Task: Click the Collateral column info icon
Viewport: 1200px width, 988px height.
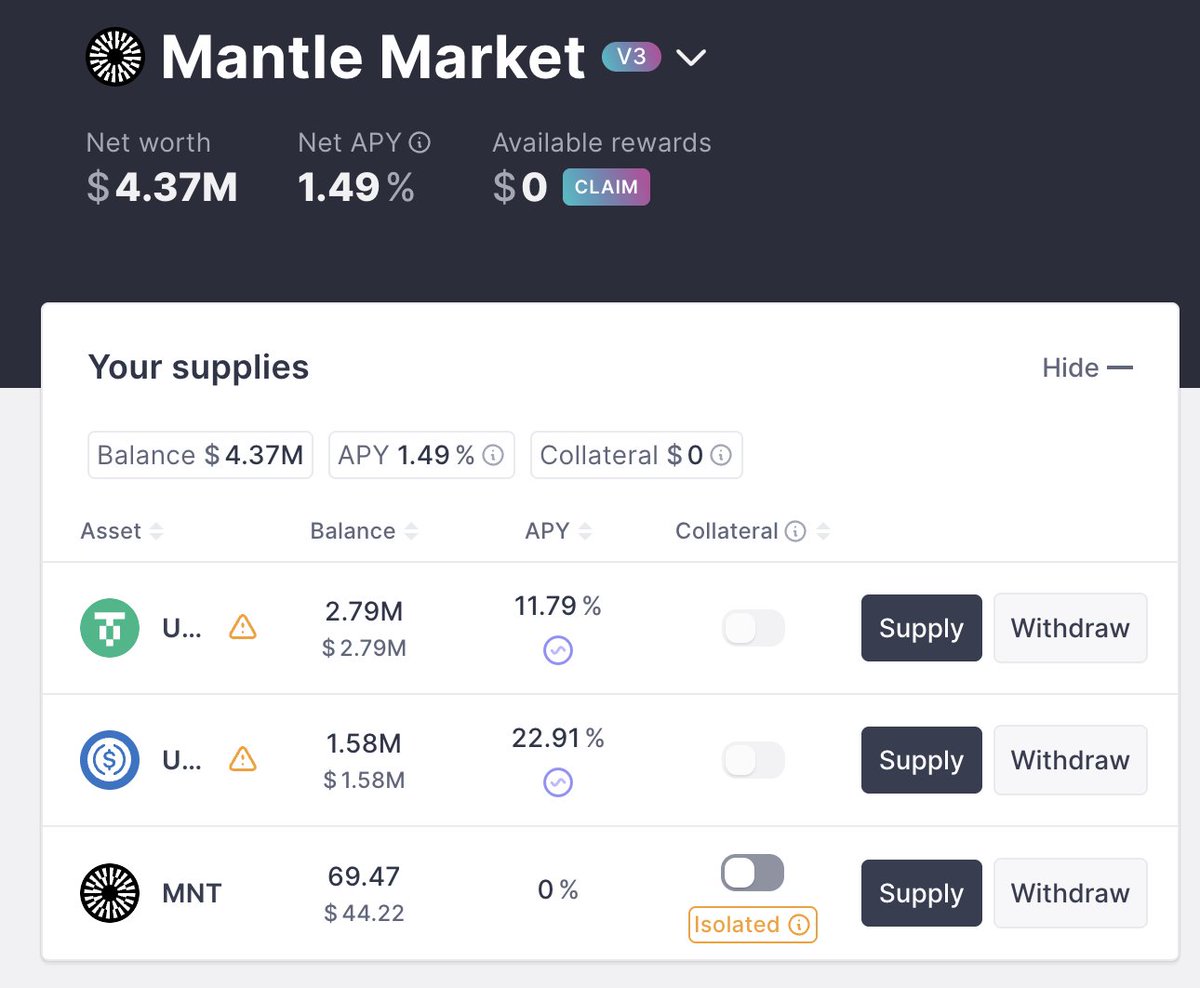Action: [796, 531]
